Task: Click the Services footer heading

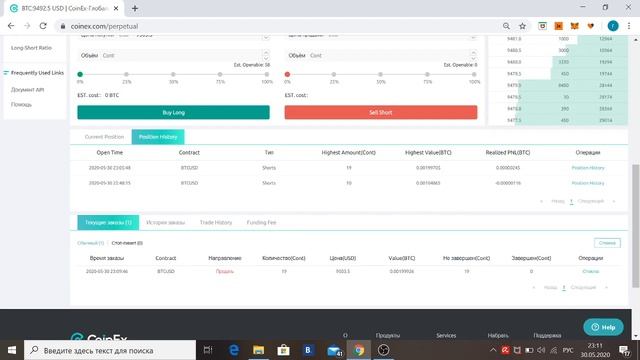Action: 446,335
